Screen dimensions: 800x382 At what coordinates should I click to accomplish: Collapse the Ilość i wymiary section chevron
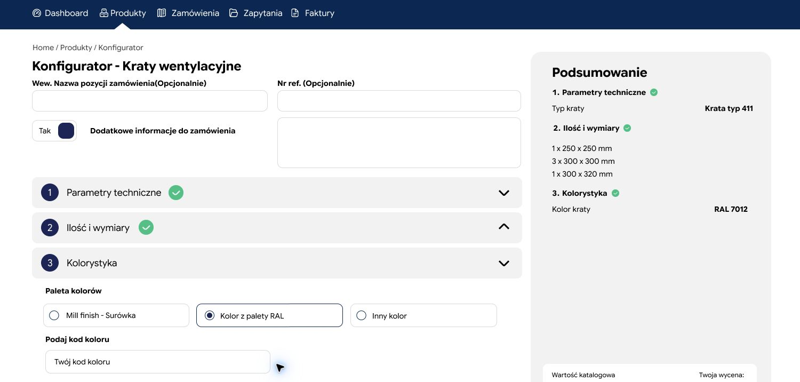point(504,226)
